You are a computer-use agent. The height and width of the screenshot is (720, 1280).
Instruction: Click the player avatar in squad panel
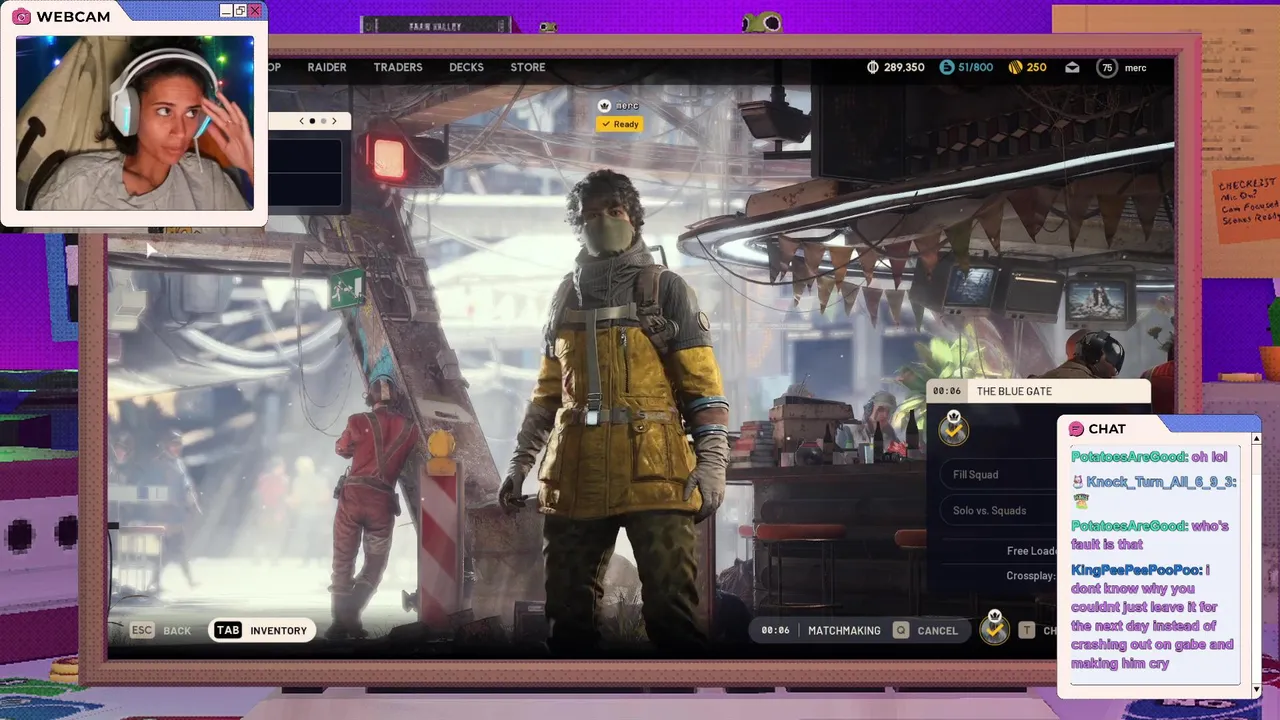[953, 428]
